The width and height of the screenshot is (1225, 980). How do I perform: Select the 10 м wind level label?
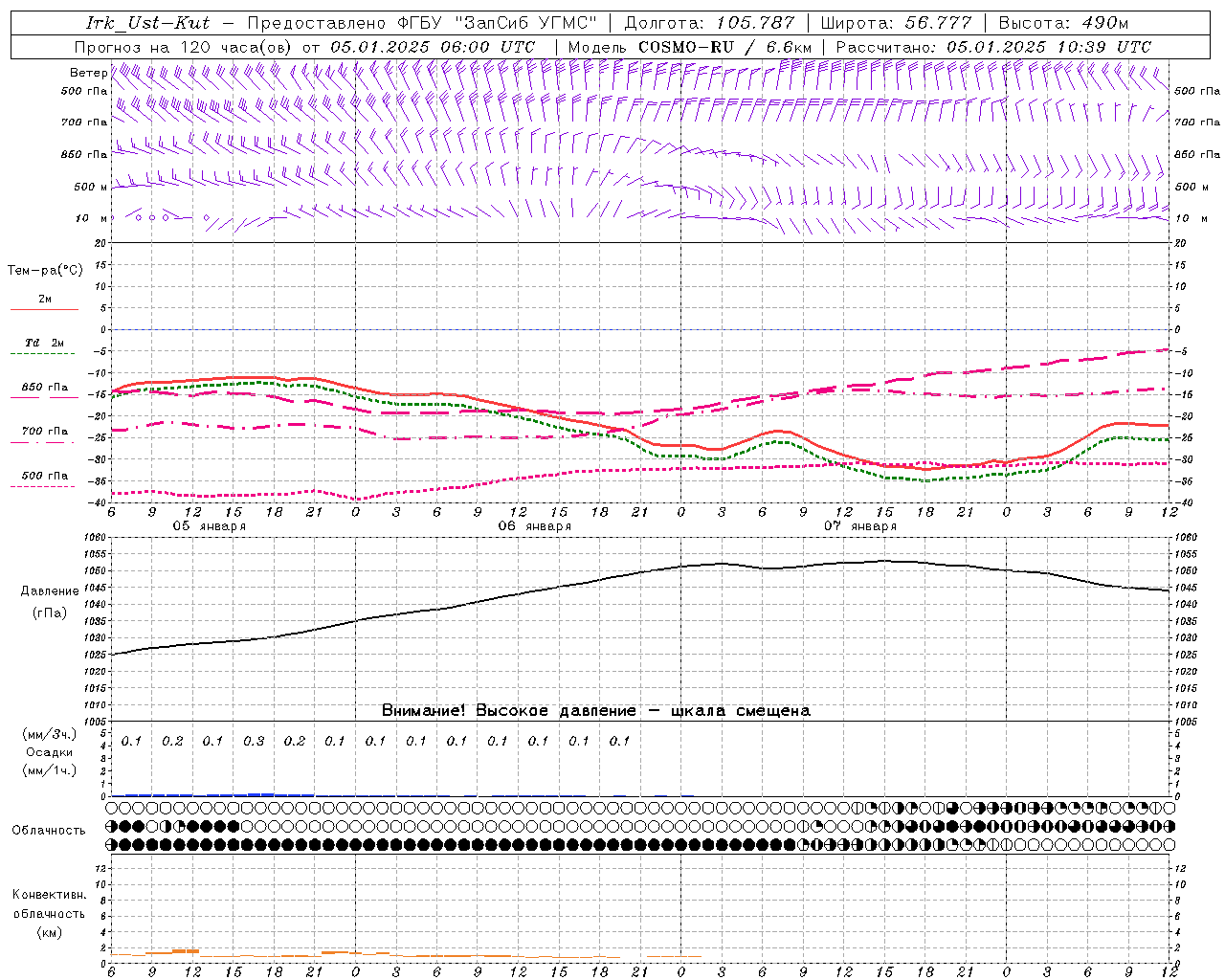click(x=91, y=218)
